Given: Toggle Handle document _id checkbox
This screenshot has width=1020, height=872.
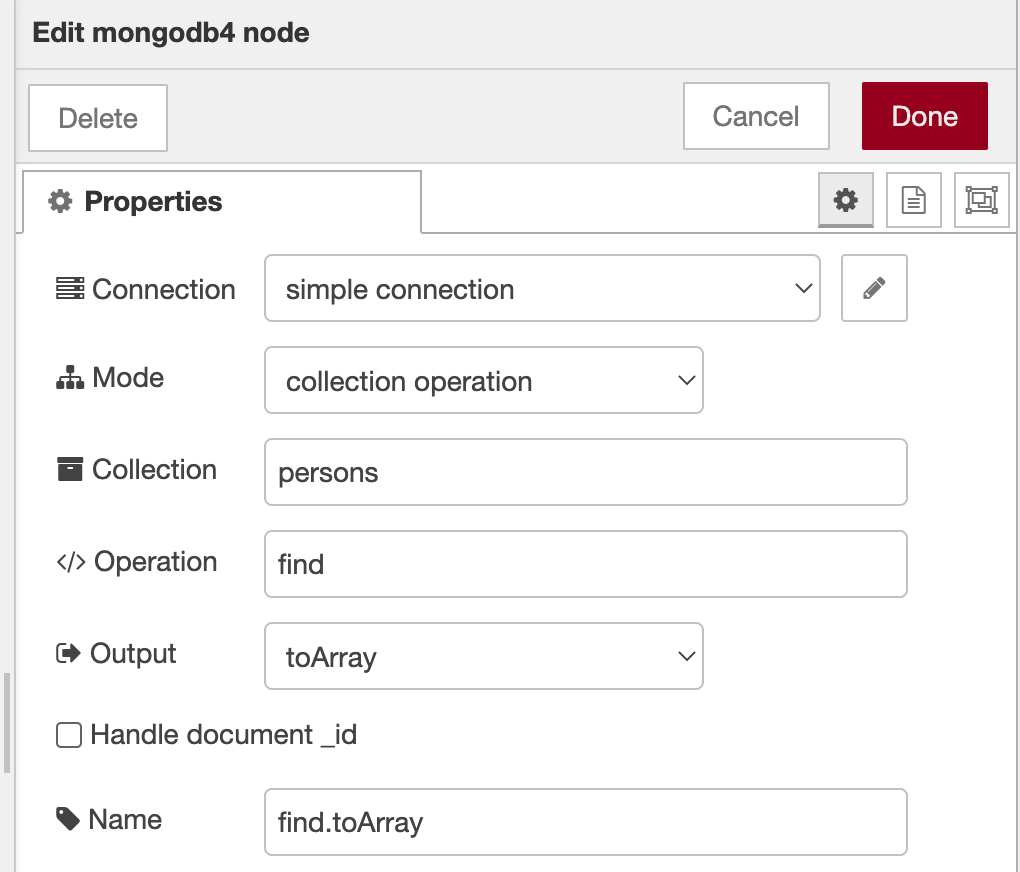Looking at the screenshot, I should [69, 735].
